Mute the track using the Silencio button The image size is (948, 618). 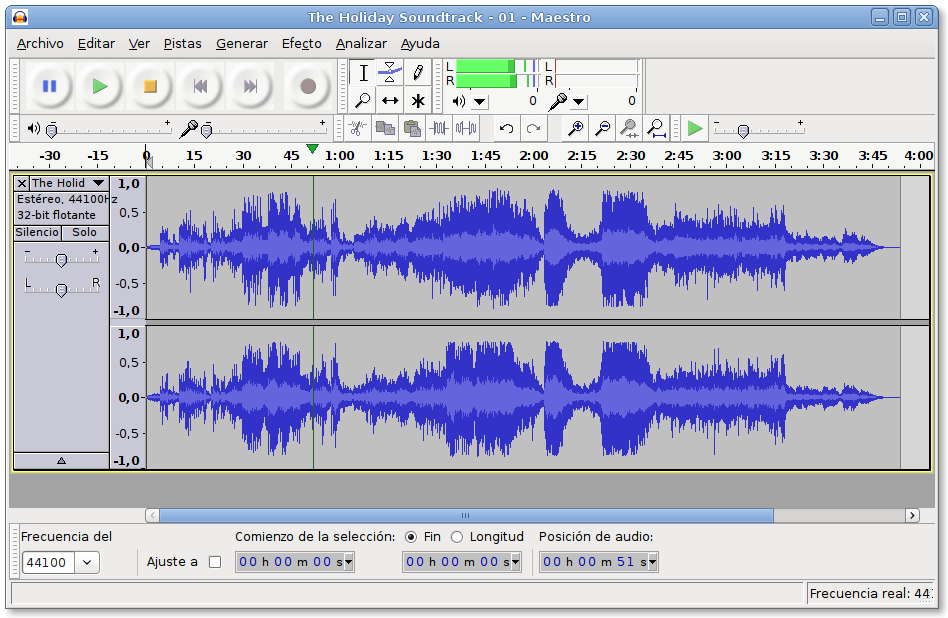point(37,232)
